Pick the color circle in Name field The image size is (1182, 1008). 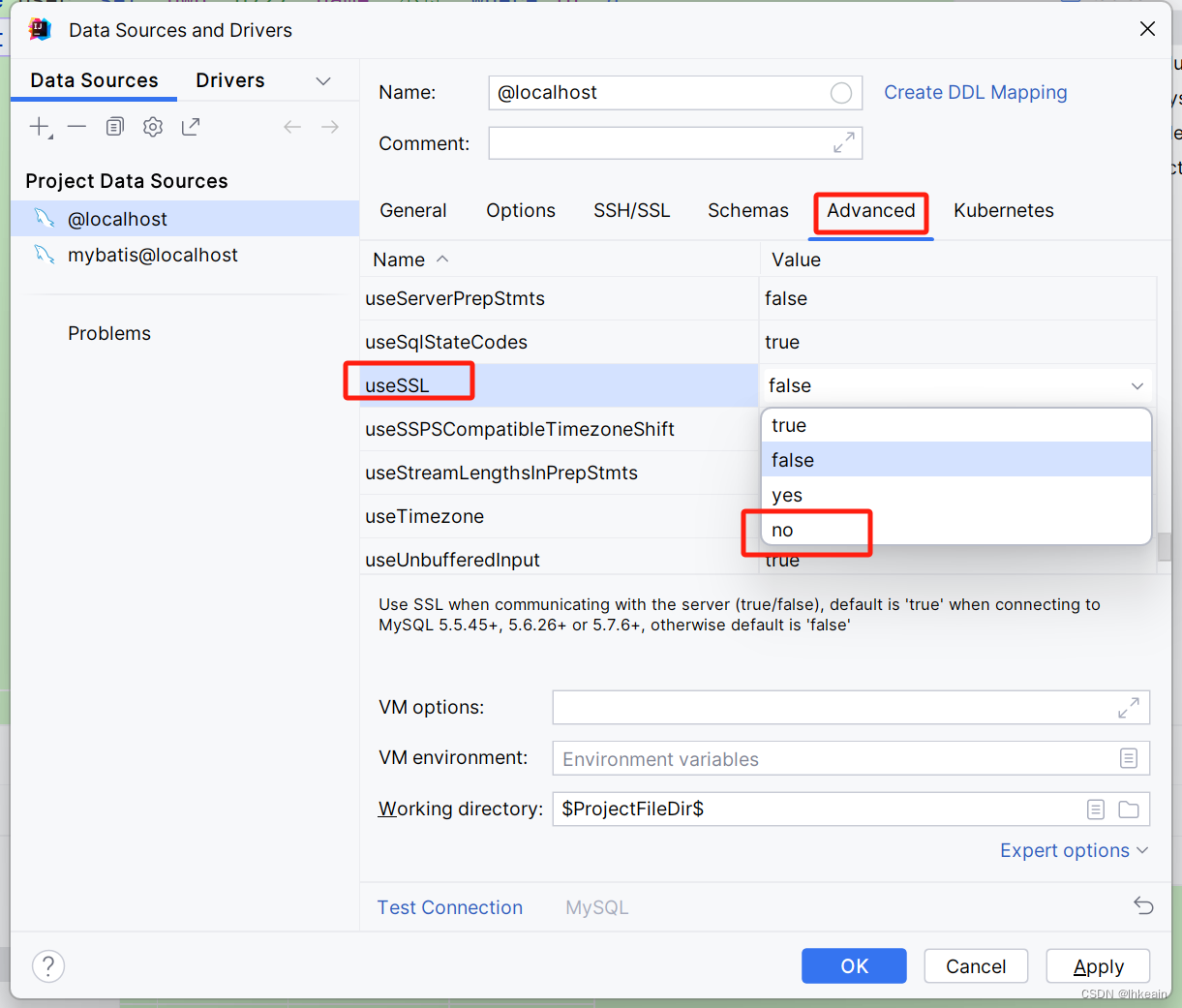[x=841, y=93]
